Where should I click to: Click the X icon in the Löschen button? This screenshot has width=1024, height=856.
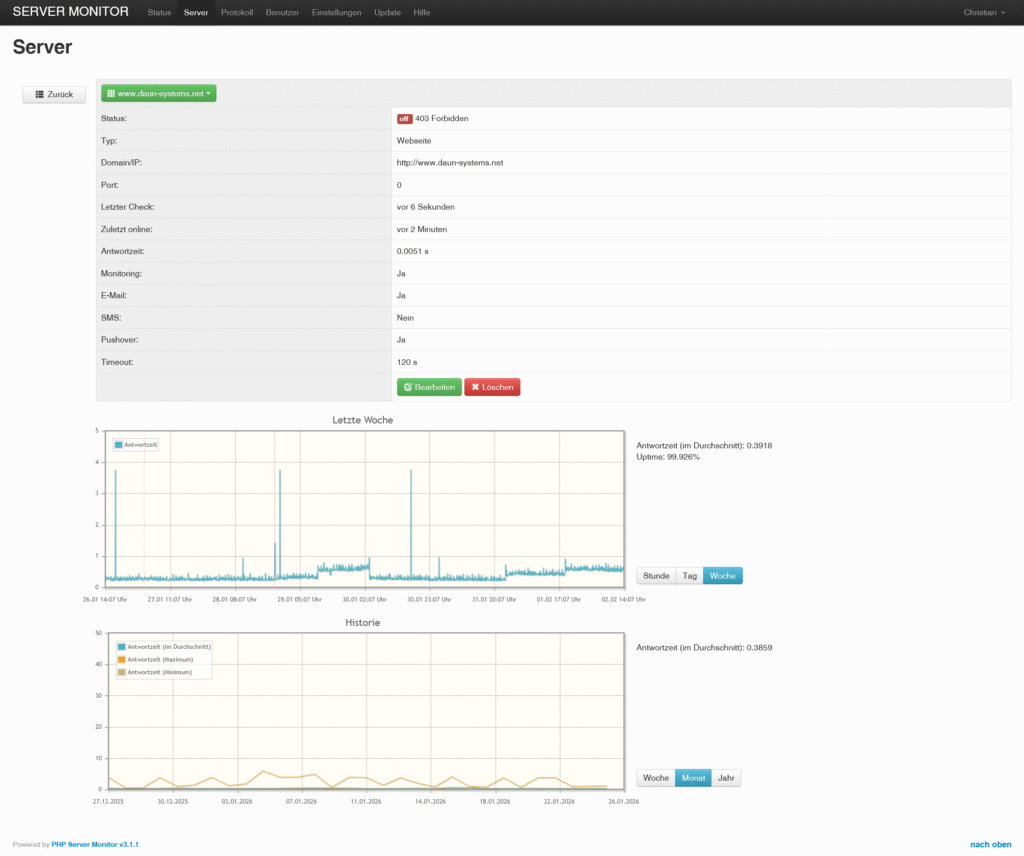click(476, 387)
